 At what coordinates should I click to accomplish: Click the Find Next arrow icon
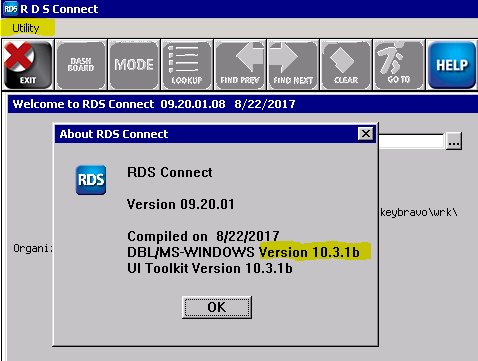(293, 65)
